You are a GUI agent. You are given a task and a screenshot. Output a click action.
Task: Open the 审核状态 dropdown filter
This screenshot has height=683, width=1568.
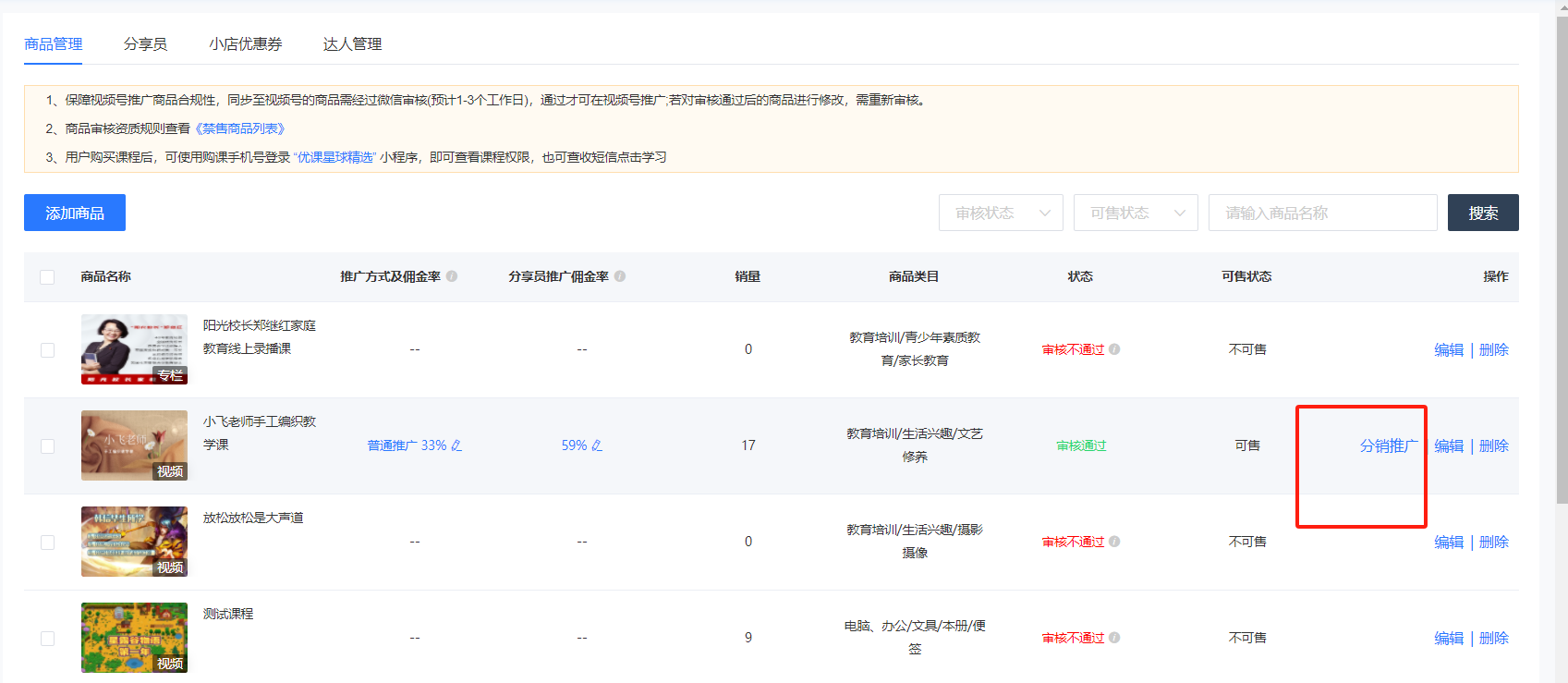[x=1001, y=213]
